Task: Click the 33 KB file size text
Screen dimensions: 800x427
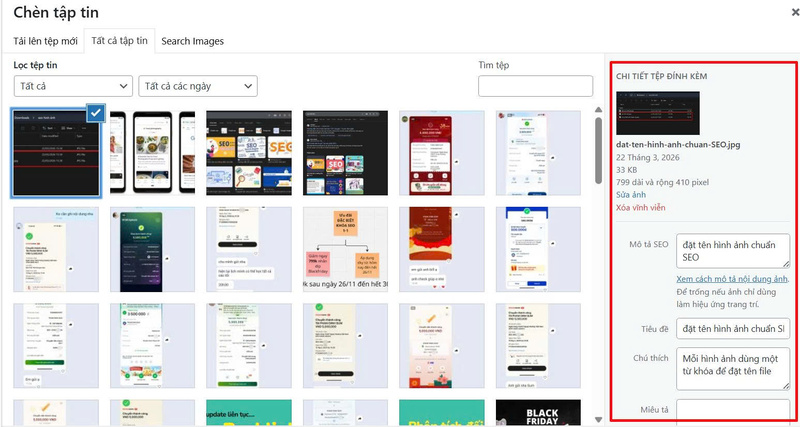Action: click(x=626, y=170)
